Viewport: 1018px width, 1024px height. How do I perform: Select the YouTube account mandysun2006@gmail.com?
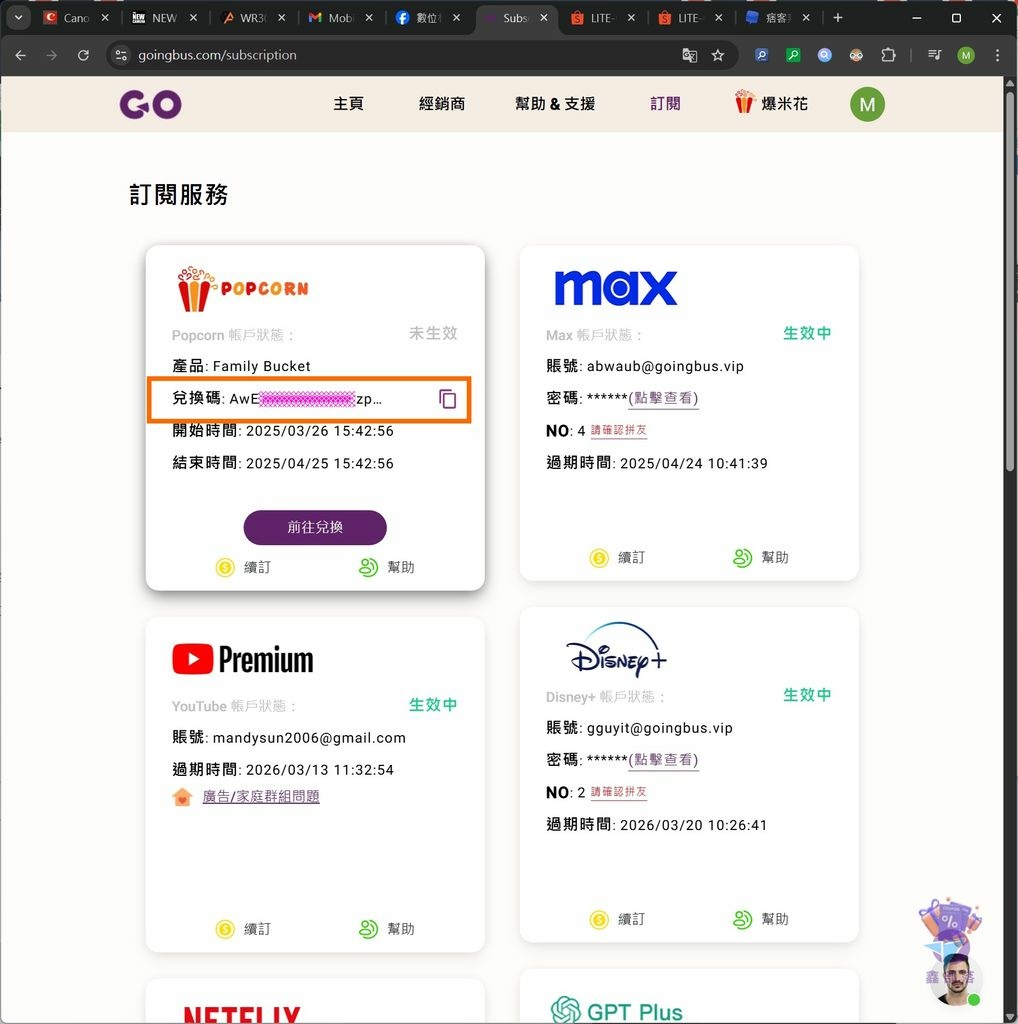click(310, 738)
